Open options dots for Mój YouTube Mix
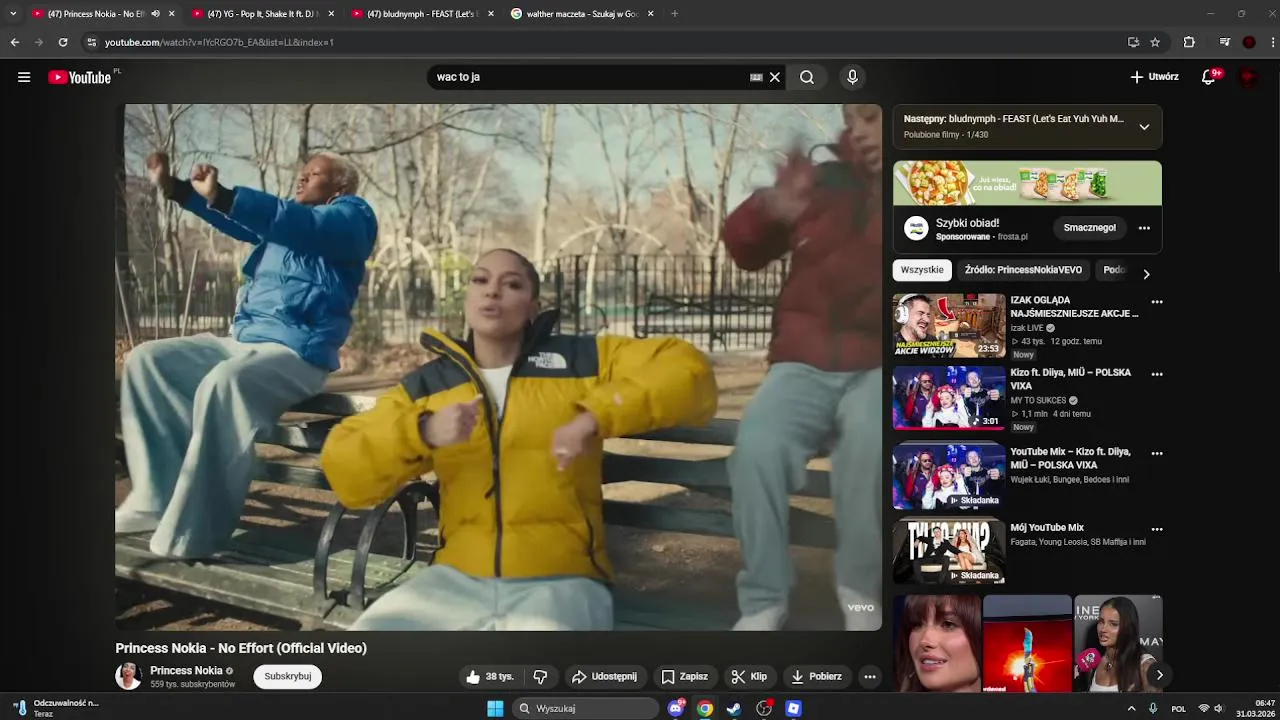This screenshot has height=720, width=1280. pyautogui.click(x=1157, y=529)
